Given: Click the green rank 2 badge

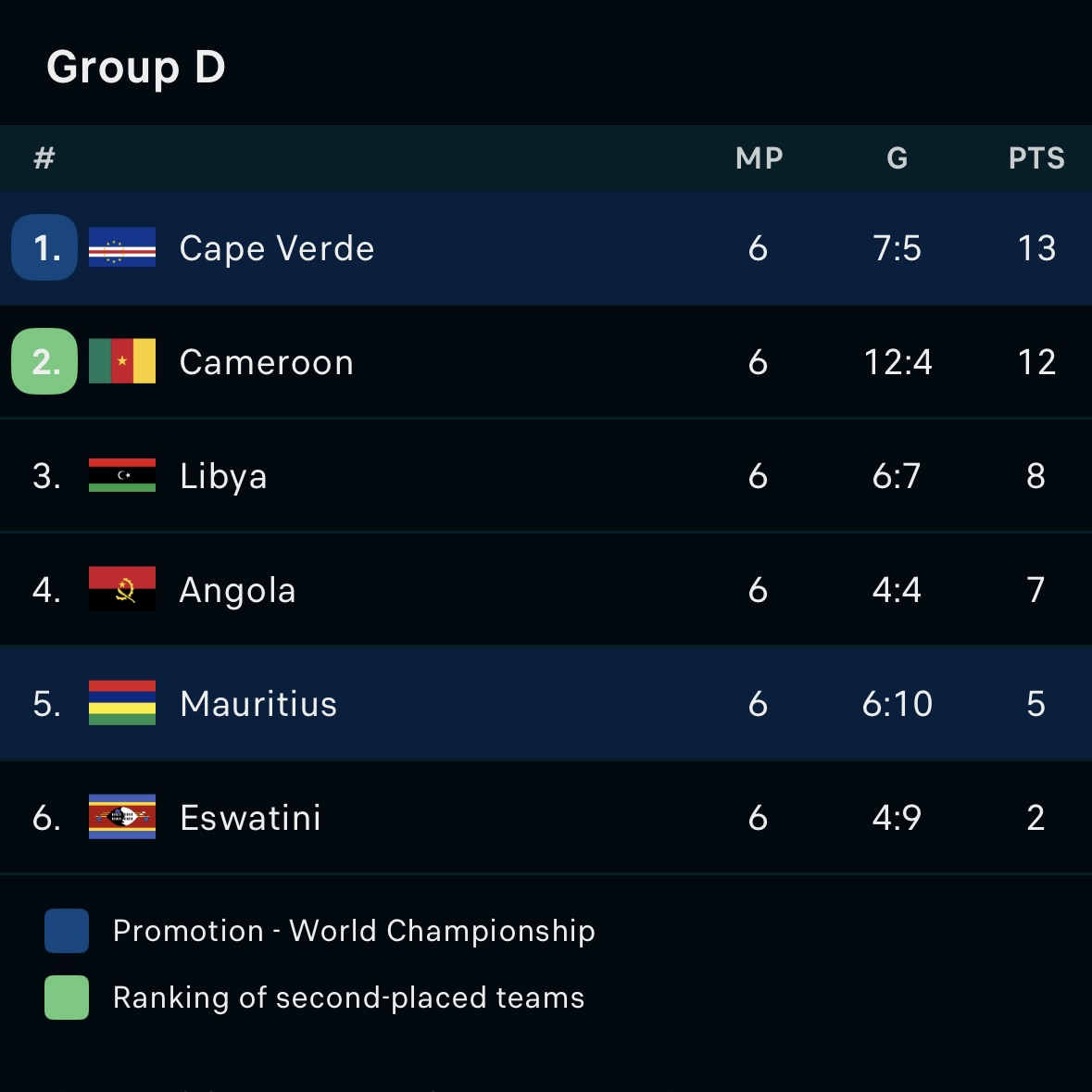Looking at the screenshot, I should coord(44,361).
